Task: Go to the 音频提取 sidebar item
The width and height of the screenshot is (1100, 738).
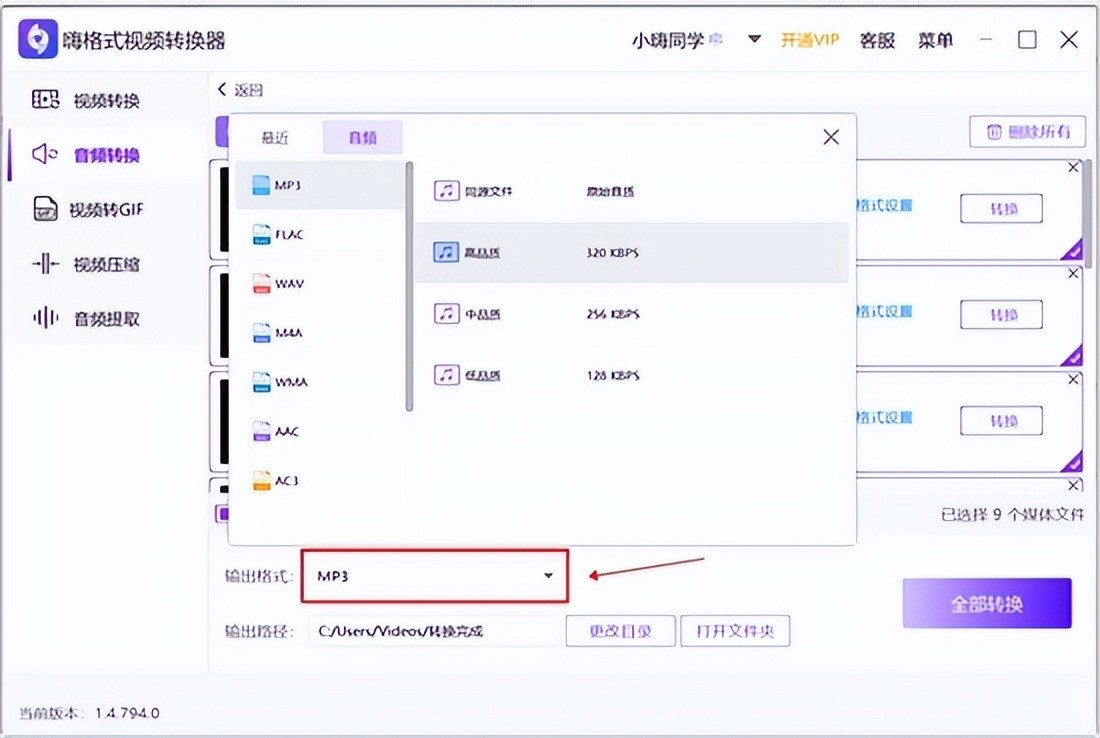Action: [87, 319]
